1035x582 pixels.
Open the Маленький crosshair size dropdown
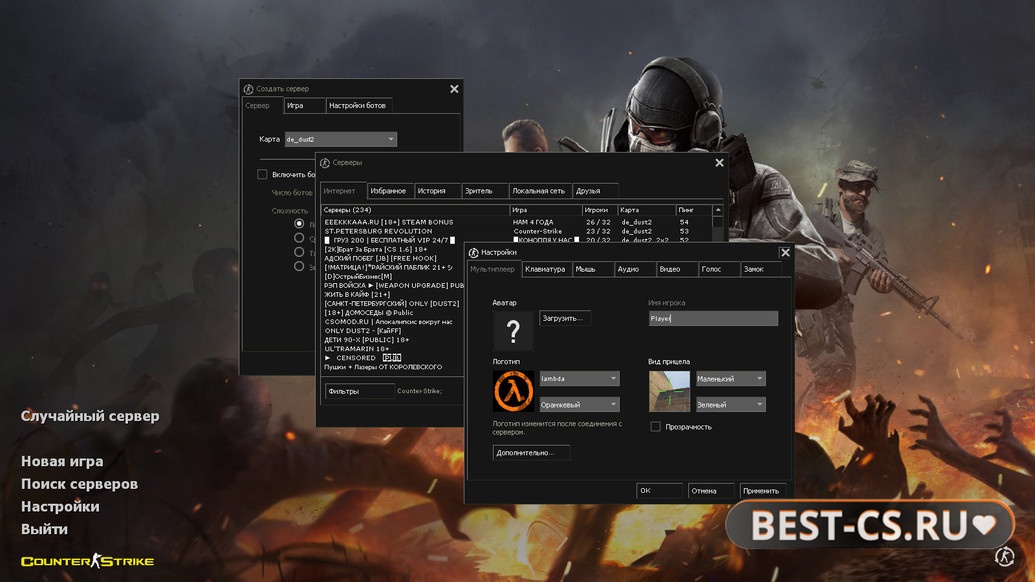pos(731,379)
